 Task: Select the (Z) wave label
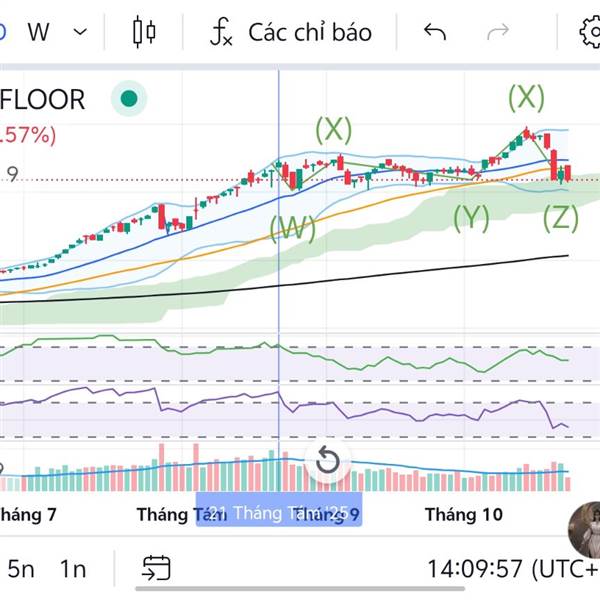pos(560,217)
